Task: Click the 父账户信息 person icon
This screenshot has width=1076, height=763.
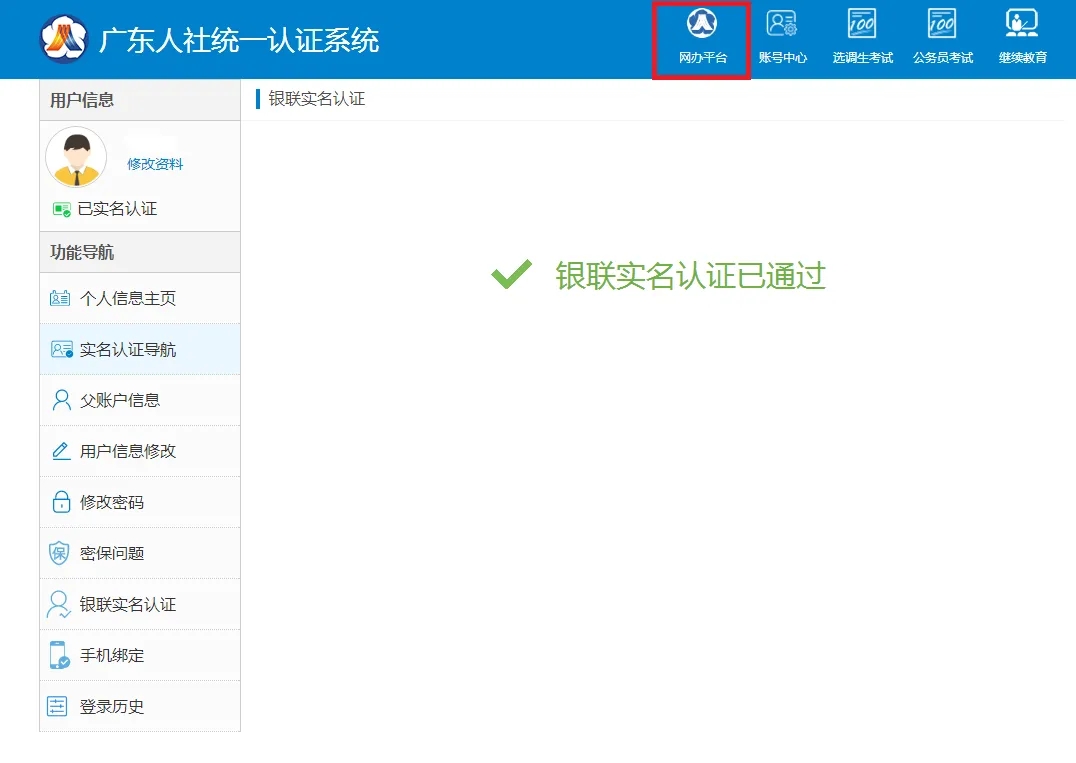Action: 62,400
